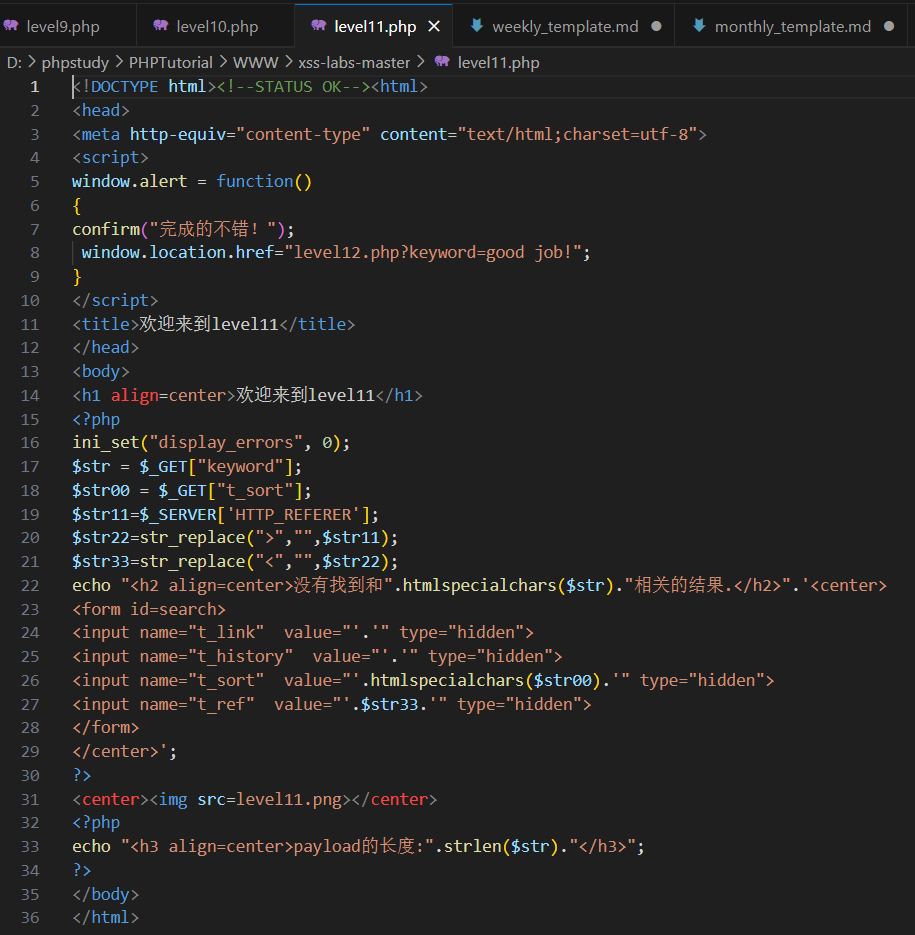
Task: Open the level11.php breadcrumb segment
Action: point(498,63)
